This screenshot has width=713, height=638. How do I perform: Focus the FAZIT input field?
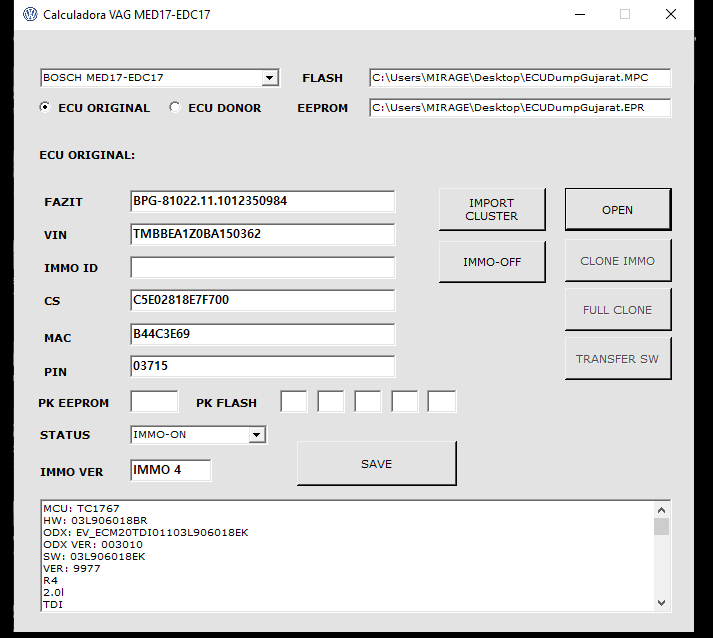point(262,202)
